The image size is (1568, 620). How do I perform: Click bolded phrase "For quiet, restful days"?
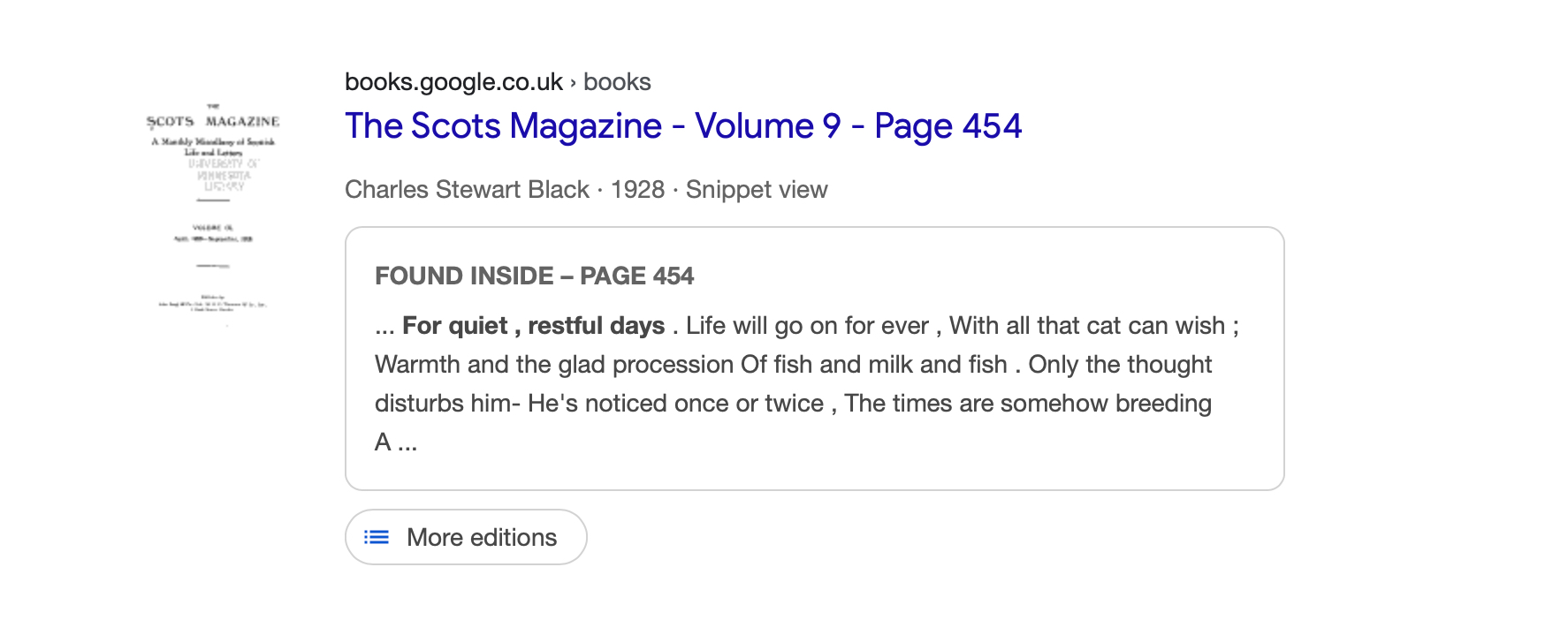pyautogui.click(x=533, y=326)
